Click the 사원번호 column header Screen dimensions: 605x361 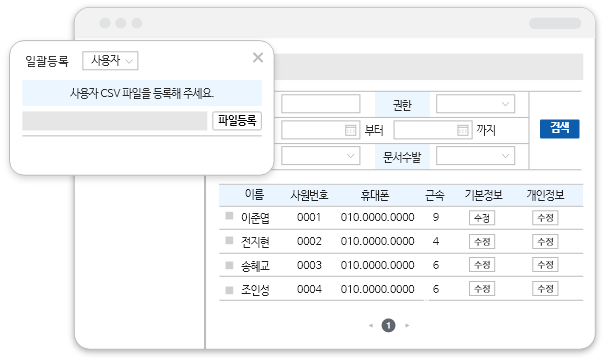coord(309,195)
